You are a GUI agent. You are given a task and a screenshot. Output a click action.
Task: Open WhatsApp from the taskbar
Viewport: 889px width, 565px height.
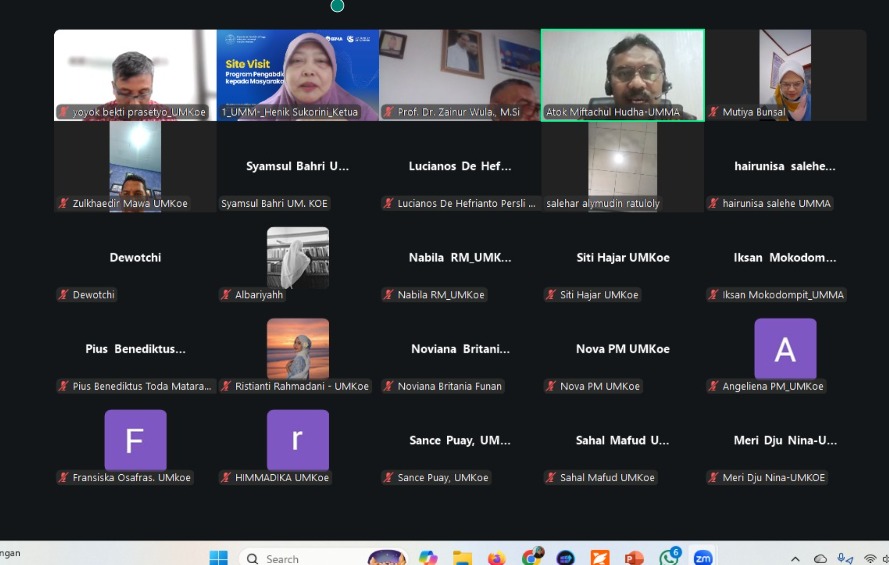pos(669,557)
